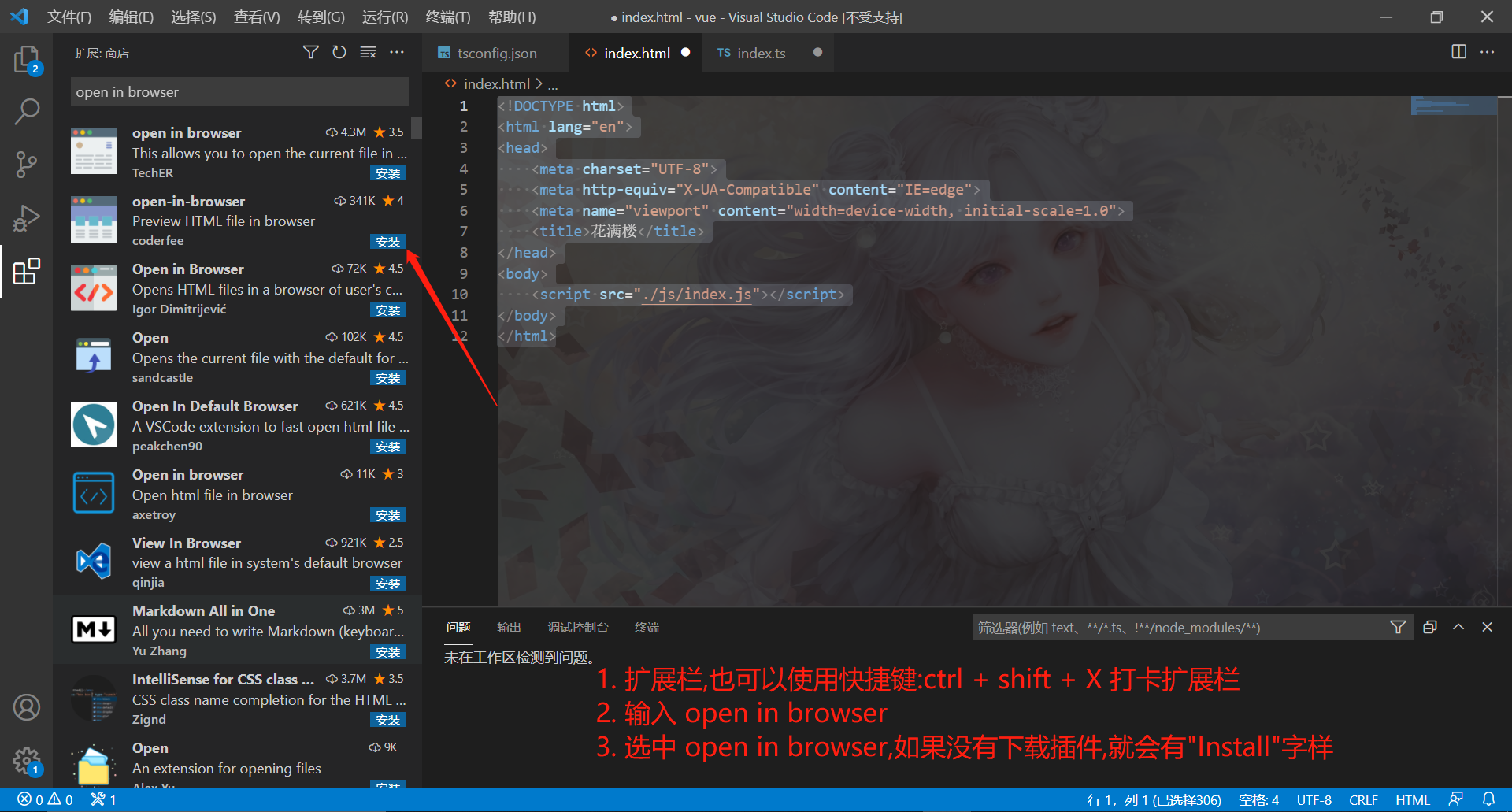Open the extensions panel More Actions menu
Viewport: 1512px width, 812px height.
click(x=397, y=52)
